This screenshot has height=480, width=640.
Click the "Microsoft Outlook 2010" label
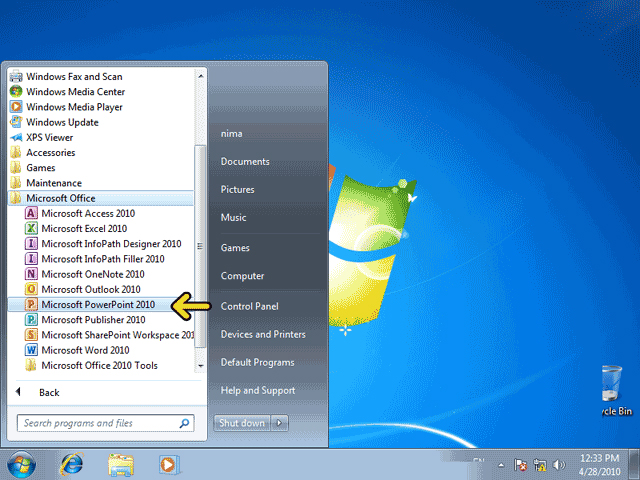click(x=91, y=289)
